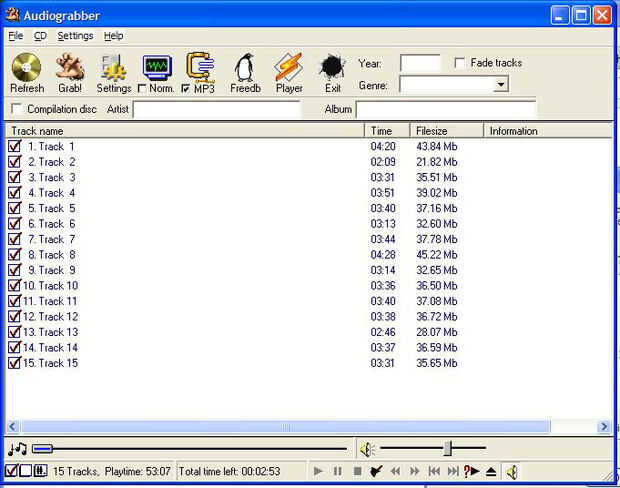The width and height of the screenshot is (620, 488).
Task: Open the Help menu
Action: click(x=113, y=36)
